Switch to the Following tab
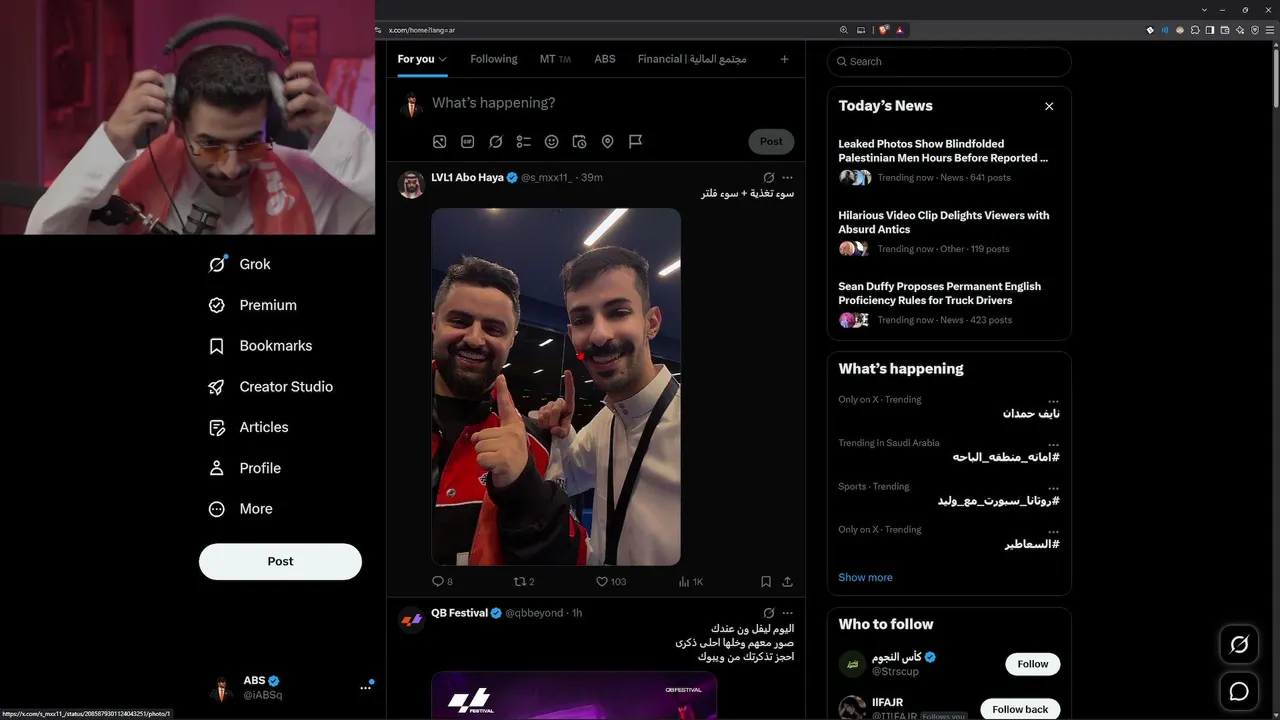 tap(494, 59)
